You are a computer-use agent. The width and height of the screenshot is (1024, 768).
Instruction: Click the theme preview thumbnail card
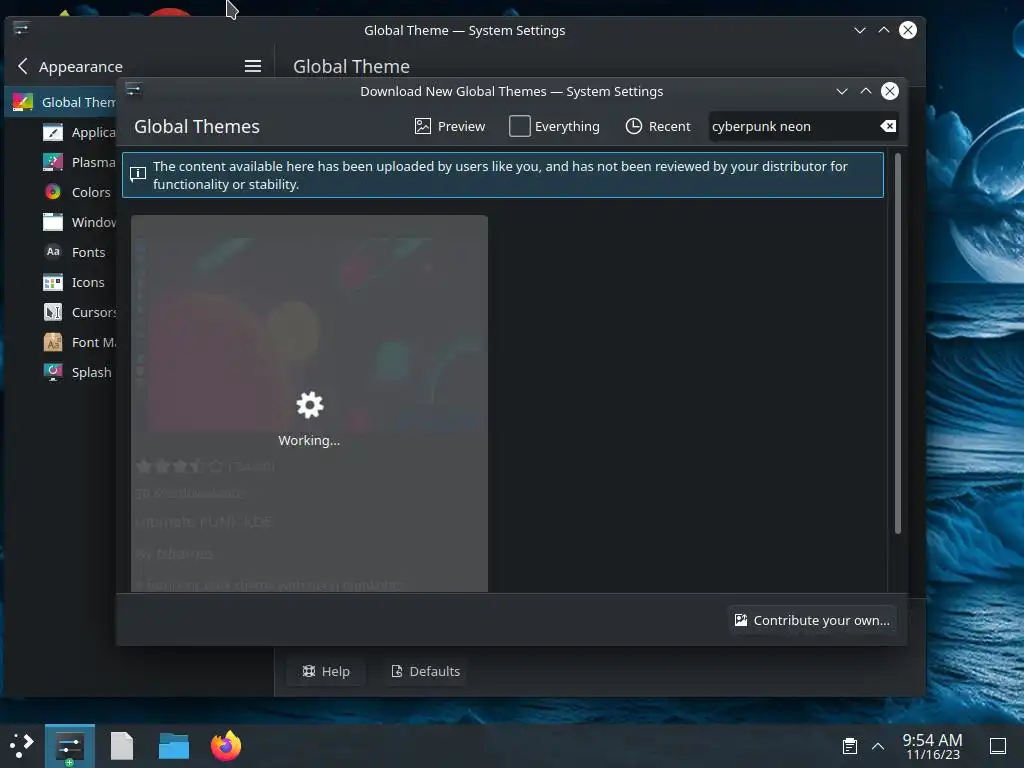click(x=309, y=403)
